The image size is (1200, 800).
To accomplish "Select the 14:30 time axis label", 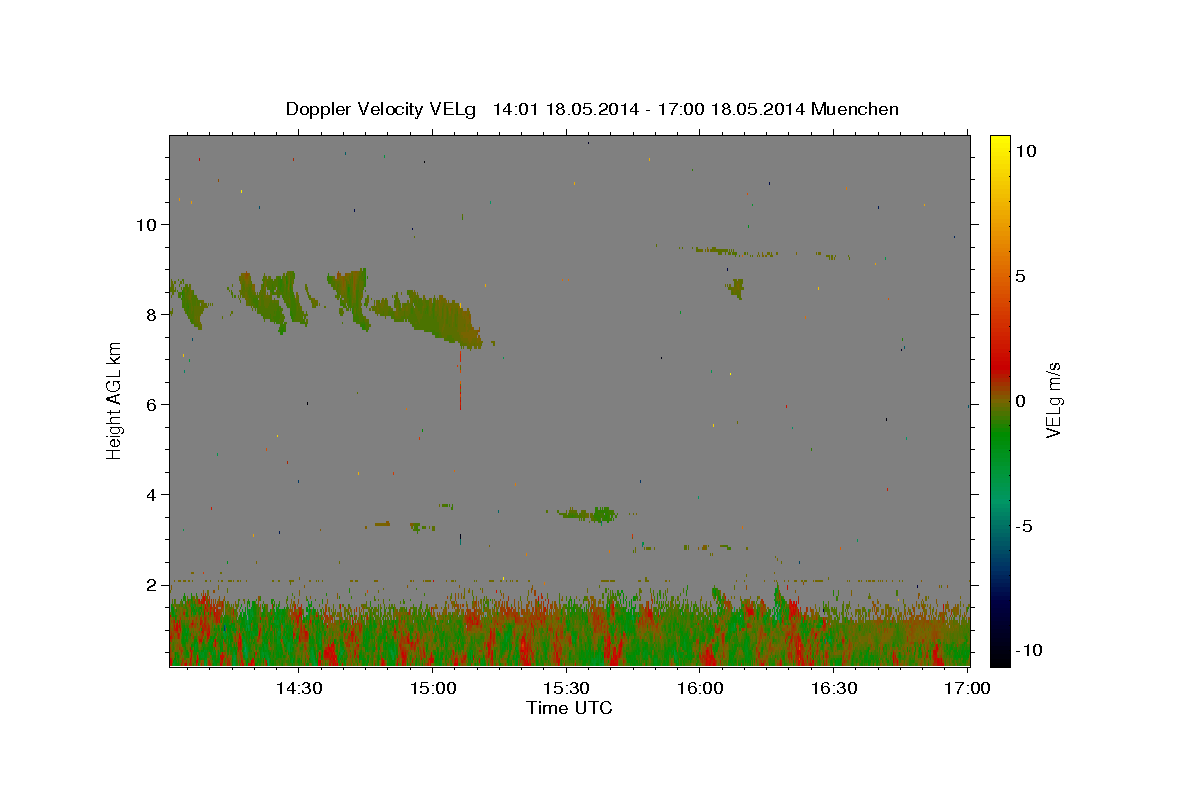I will (x=298, y=688).
